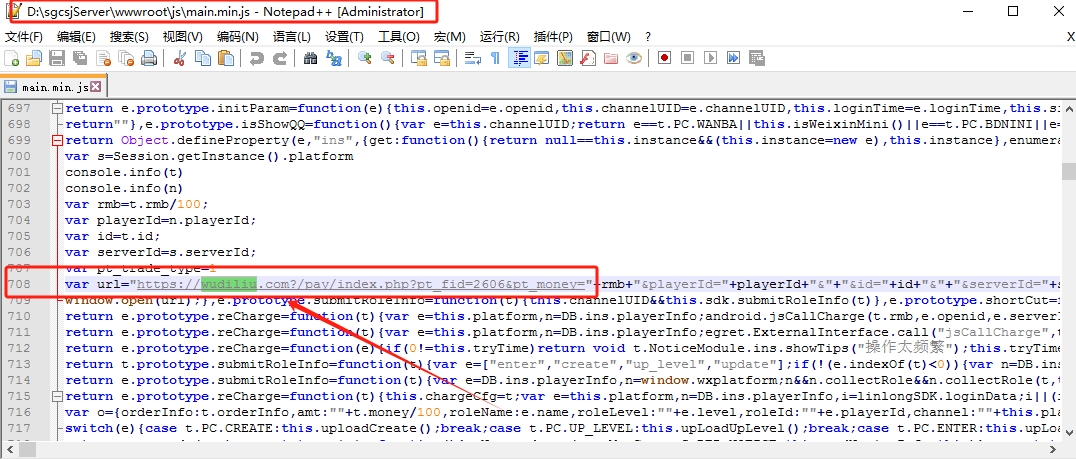Undo the last edit from the toolbar

(x=257, y=58)
